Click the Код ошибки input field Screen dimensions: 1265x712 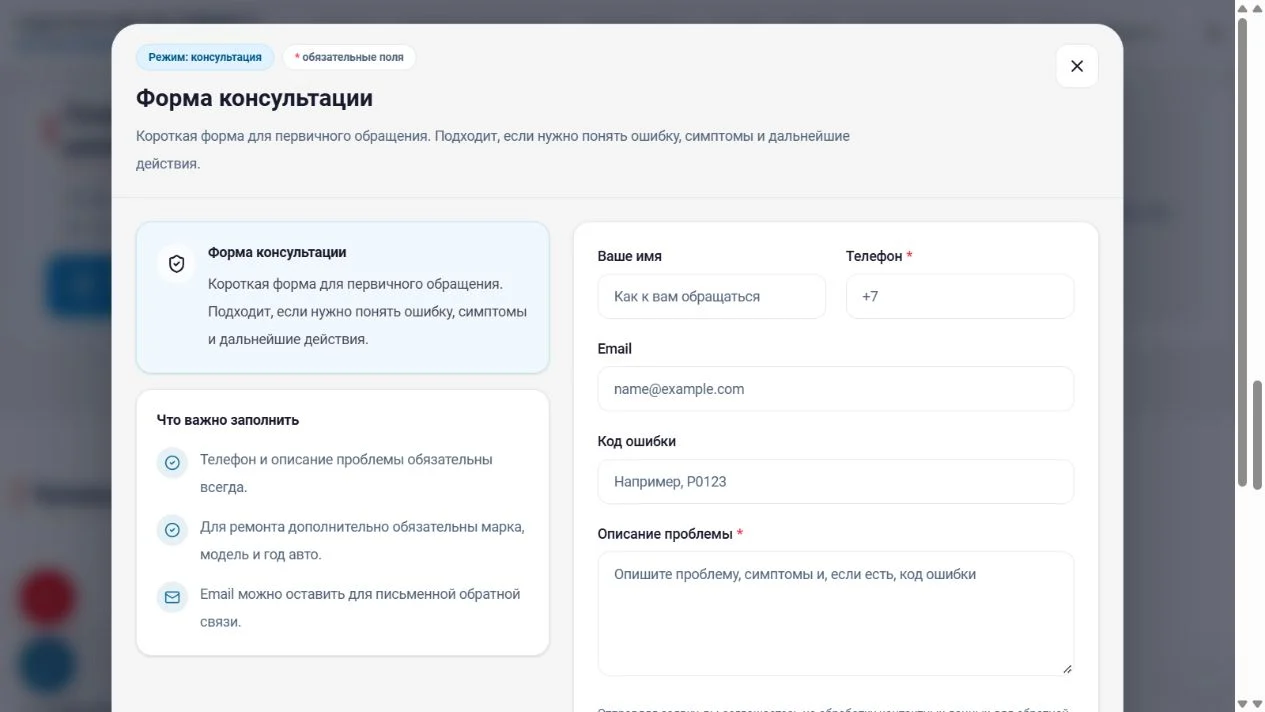(x=836, y=482)
